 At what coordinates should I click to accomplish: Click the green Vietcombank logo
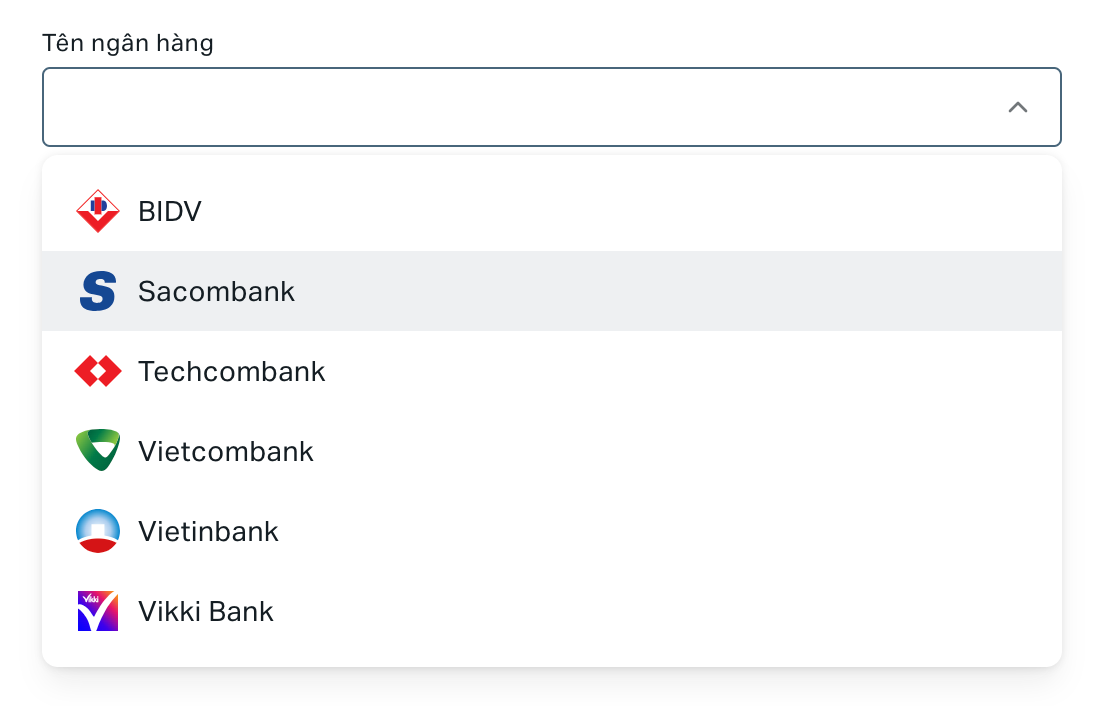click(x=98, y=451)
